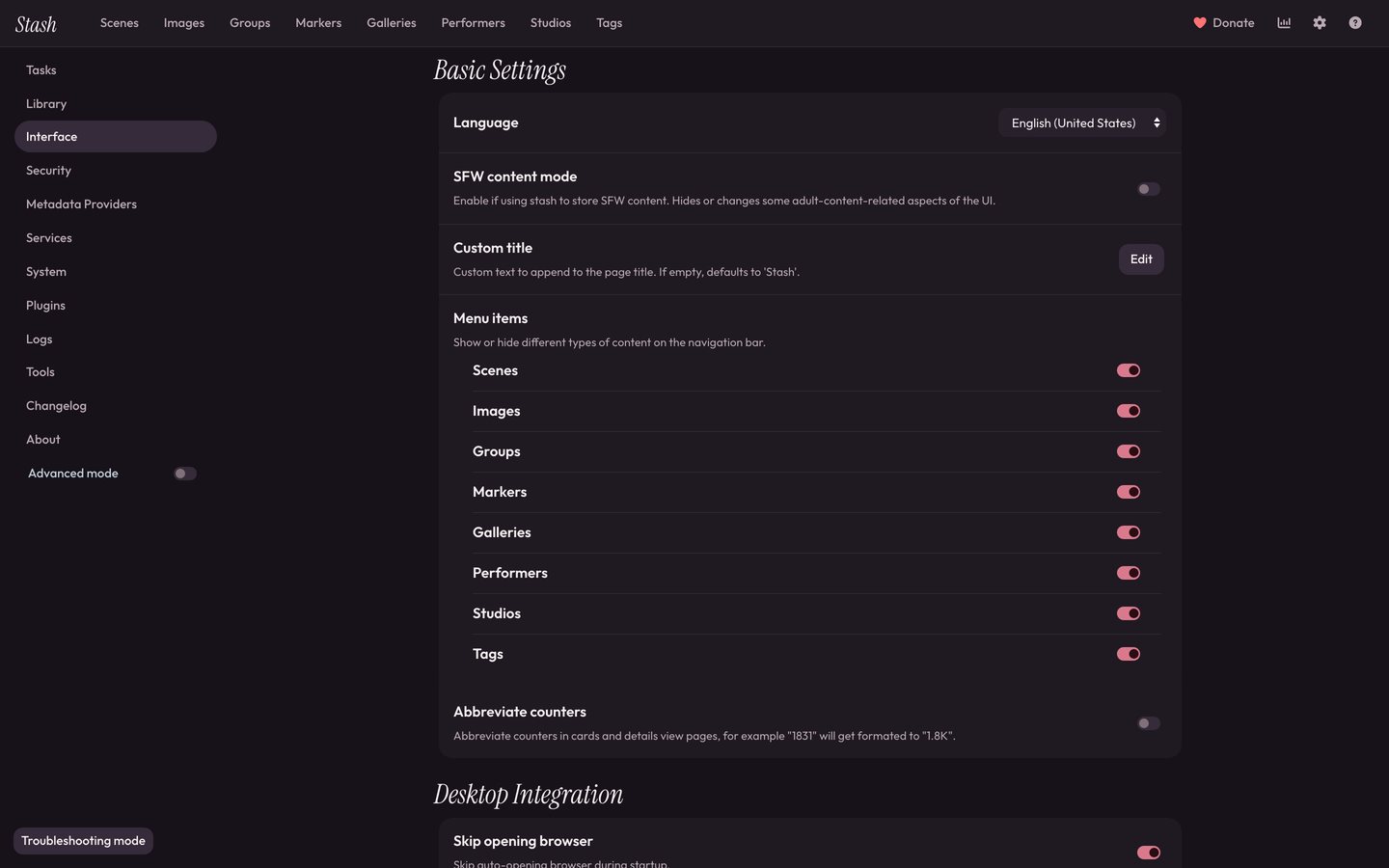Open the settings gear icon
The image size is (1389, 868).
tap(1320, 23)
